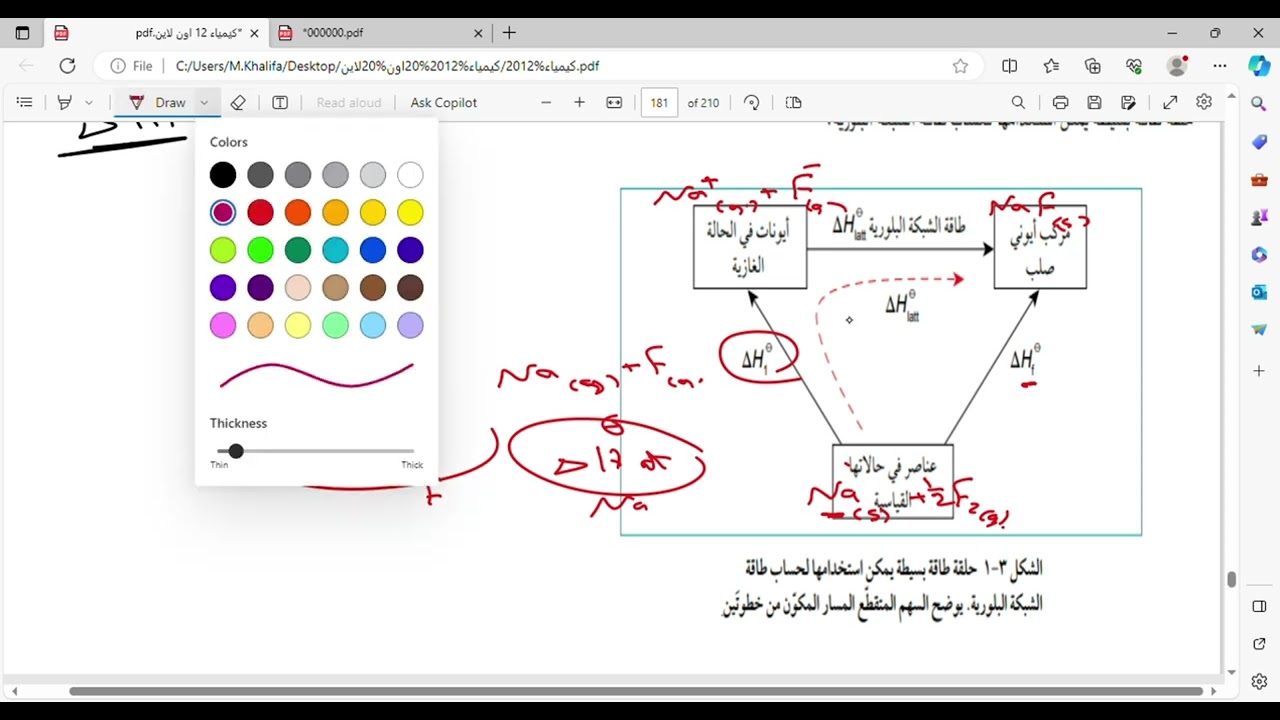1280x720 pixels.
Task: Pick the white color swatch
Action: (410, 175)
